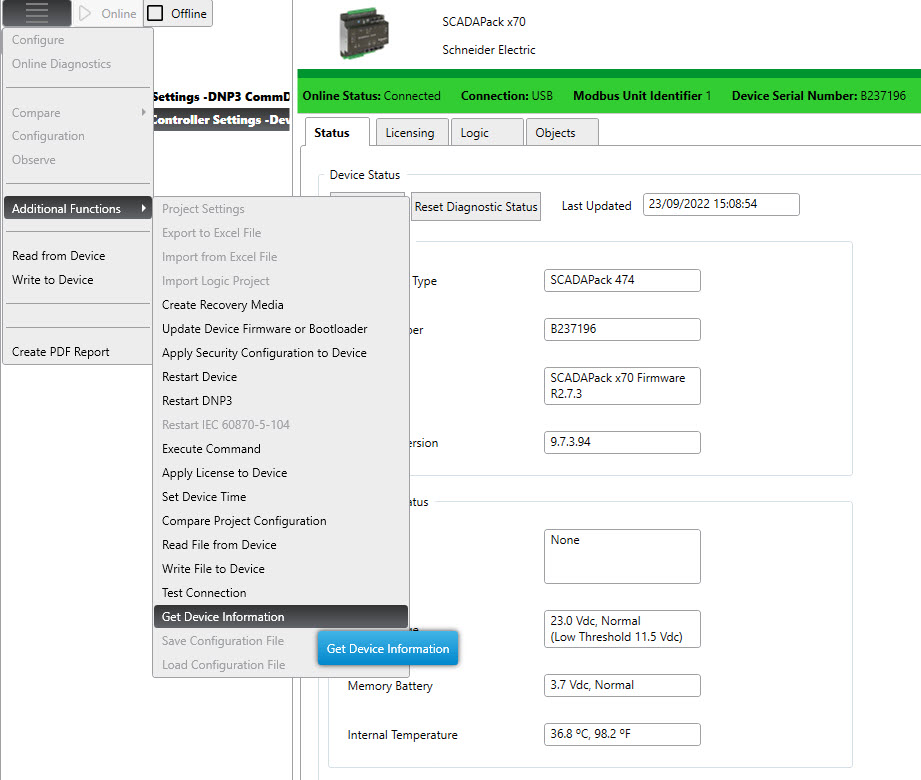This screenshot has height=780, width=921.
Task: Switch to the Licensing tab
Action: pyautogui.click(x=412, y=133)
